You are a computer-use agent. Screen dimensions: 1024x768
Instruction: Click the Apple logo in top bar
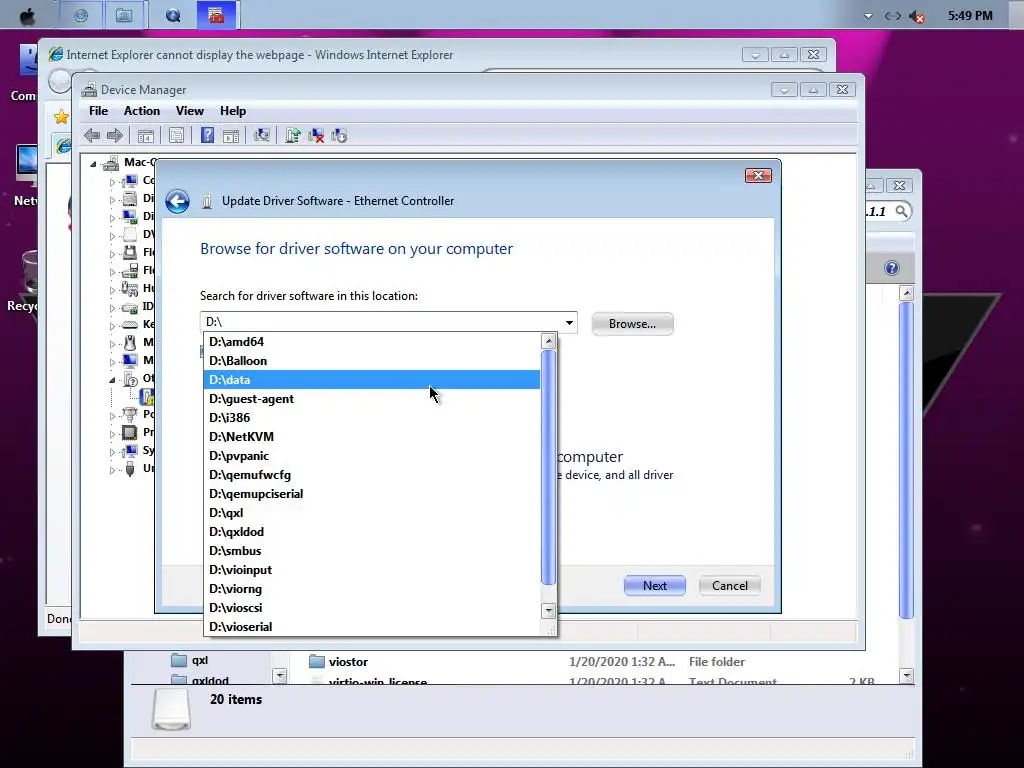pyautogui.click(x=27, y=16)
